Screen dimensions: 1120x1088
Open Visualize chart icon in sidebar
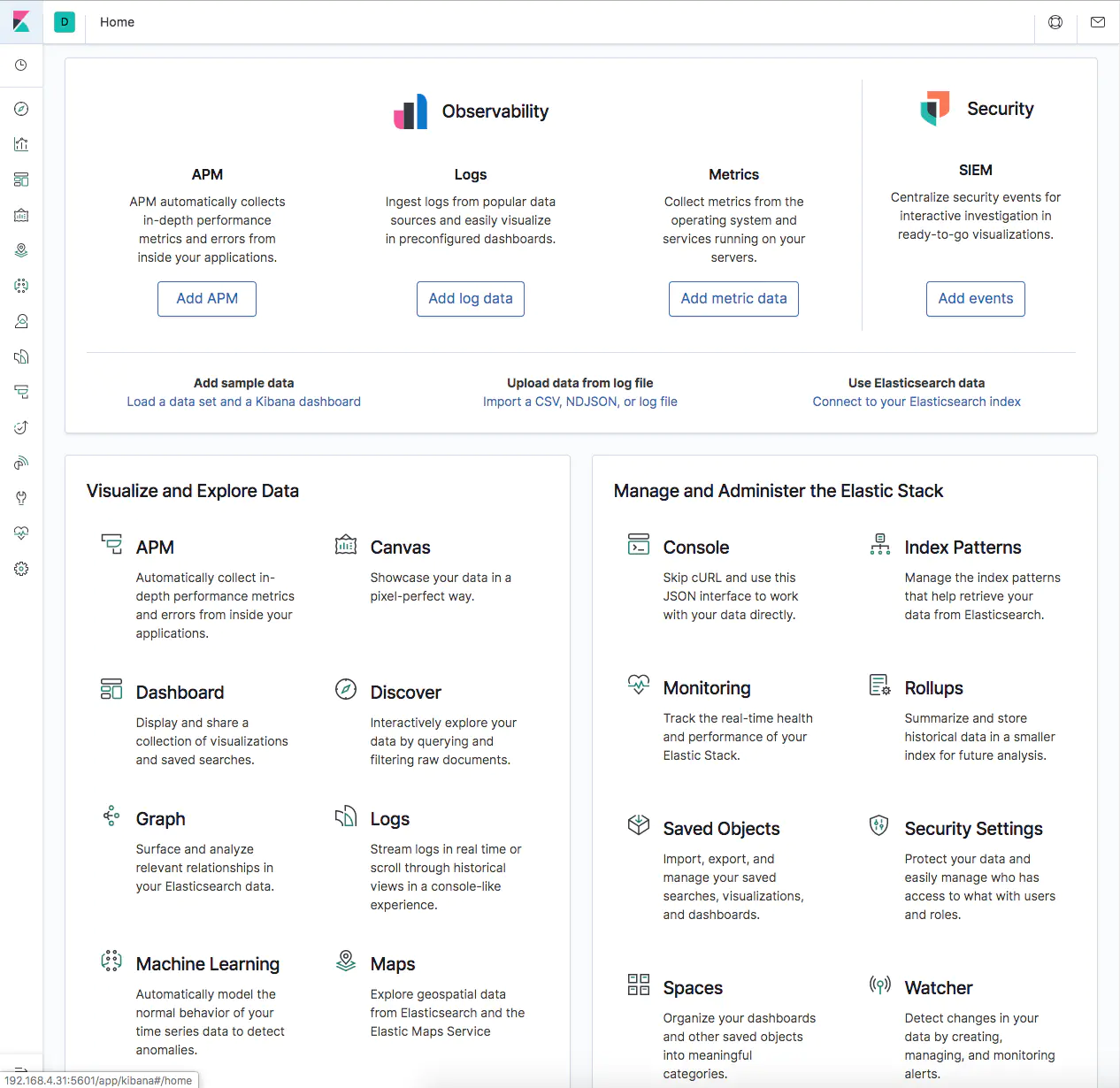point(21,144)
